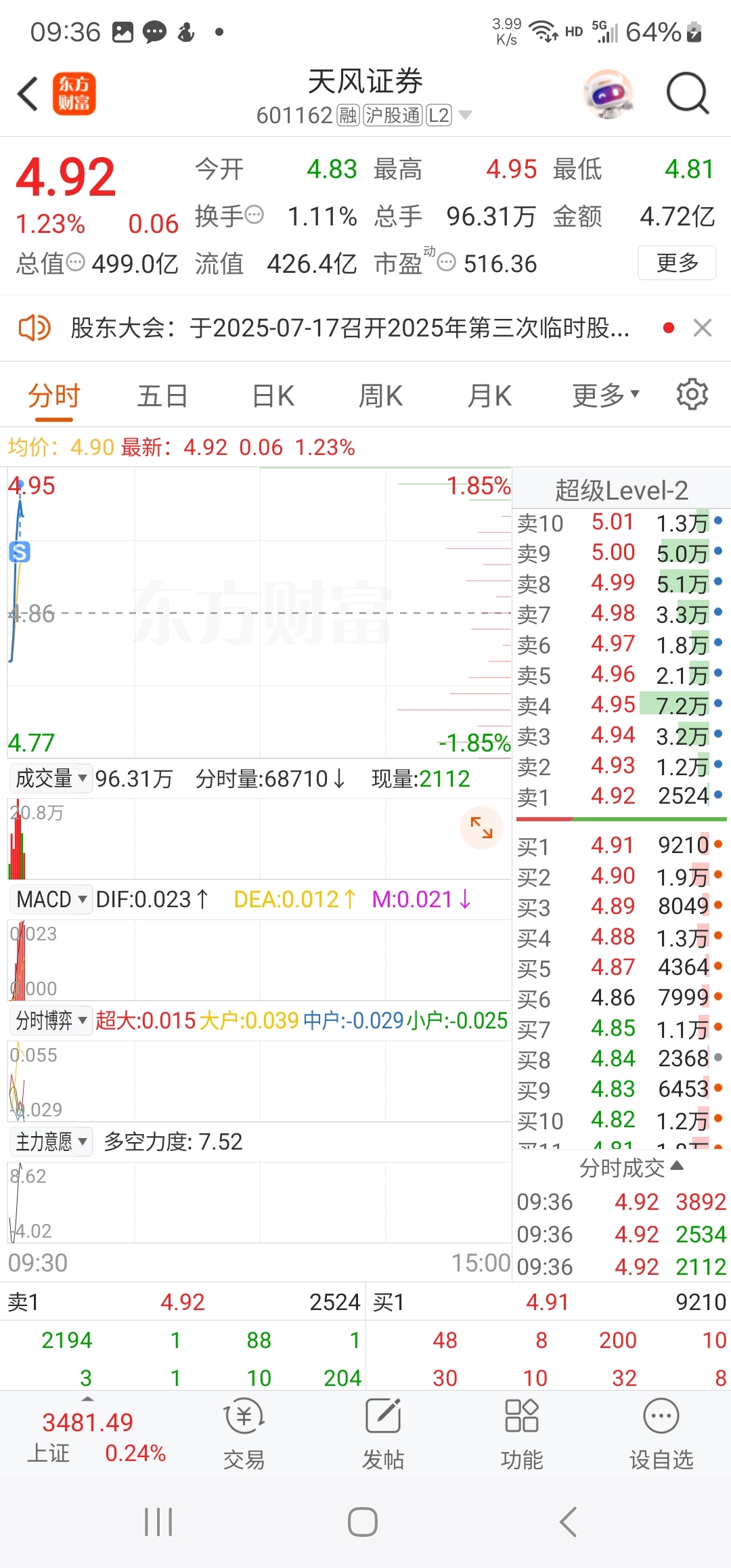
Task: Tap the 沪股通 badge
Action: [x=393, y=116]
